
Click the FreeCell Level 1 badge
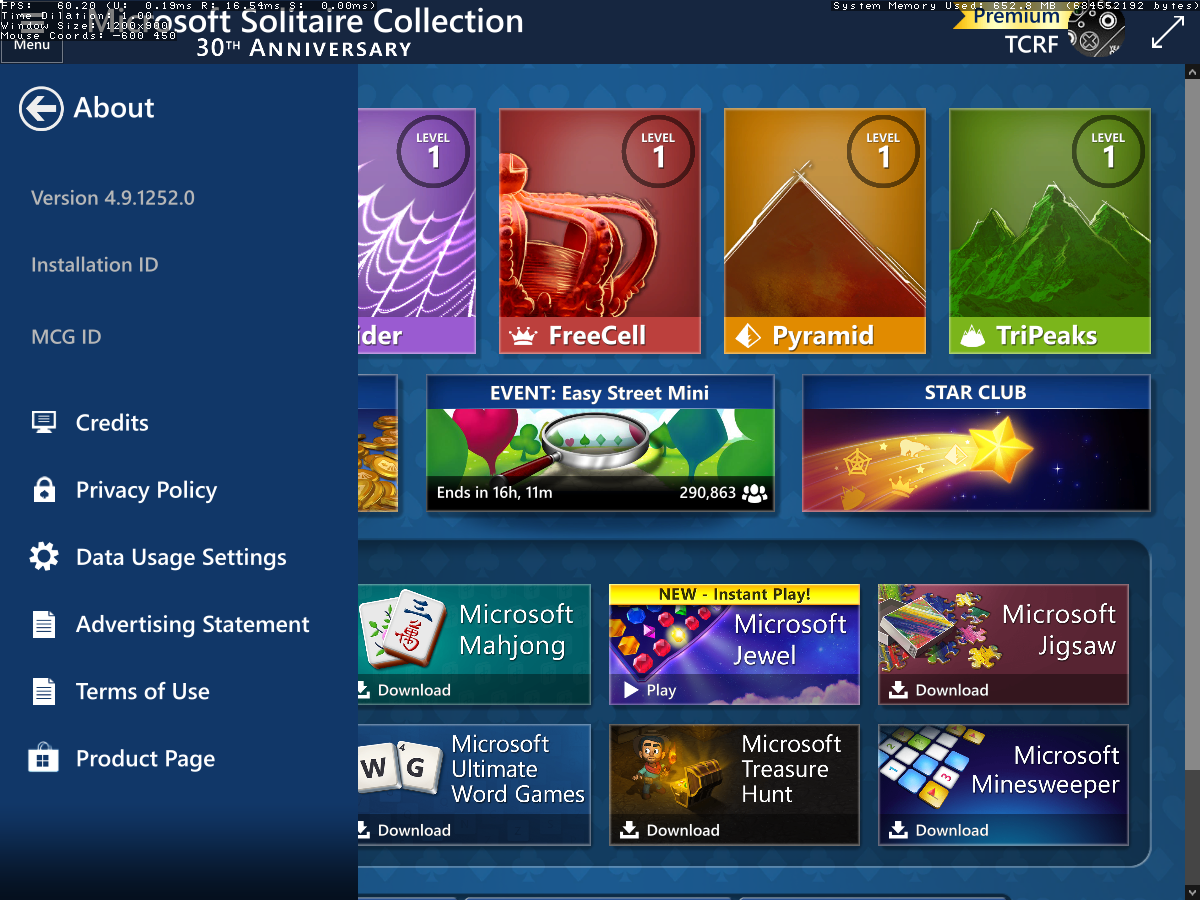(658, 151)
